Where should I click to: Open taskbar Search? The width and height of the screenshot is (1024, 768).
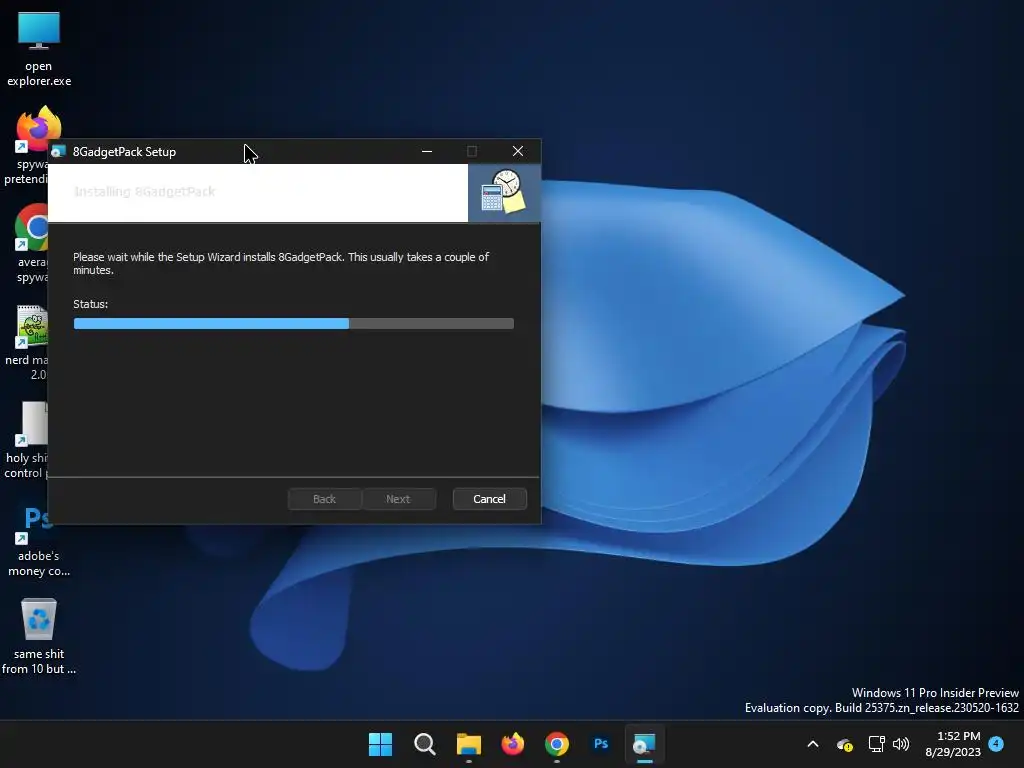pos(424,744)
